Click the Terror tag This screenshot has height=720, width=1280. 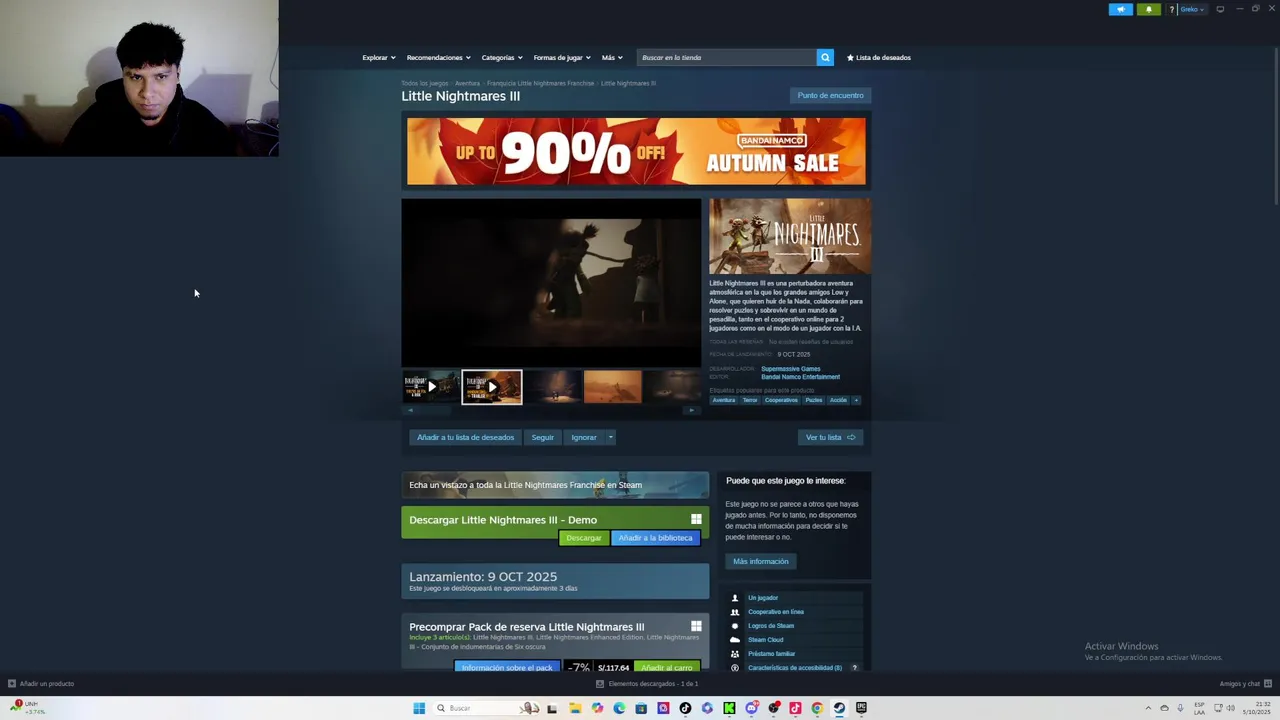pyautogui.click(x=750, y=400)
